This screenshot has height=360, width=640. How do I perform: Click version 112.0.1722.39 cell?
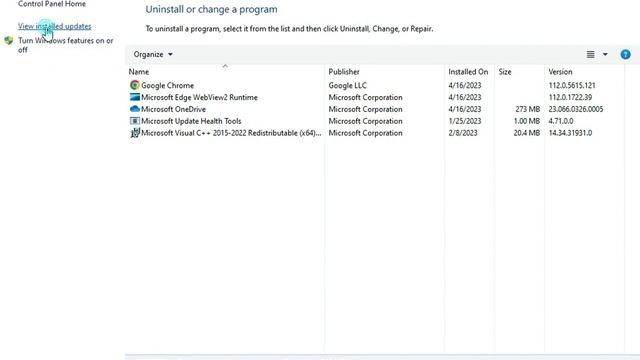[570, 97]
